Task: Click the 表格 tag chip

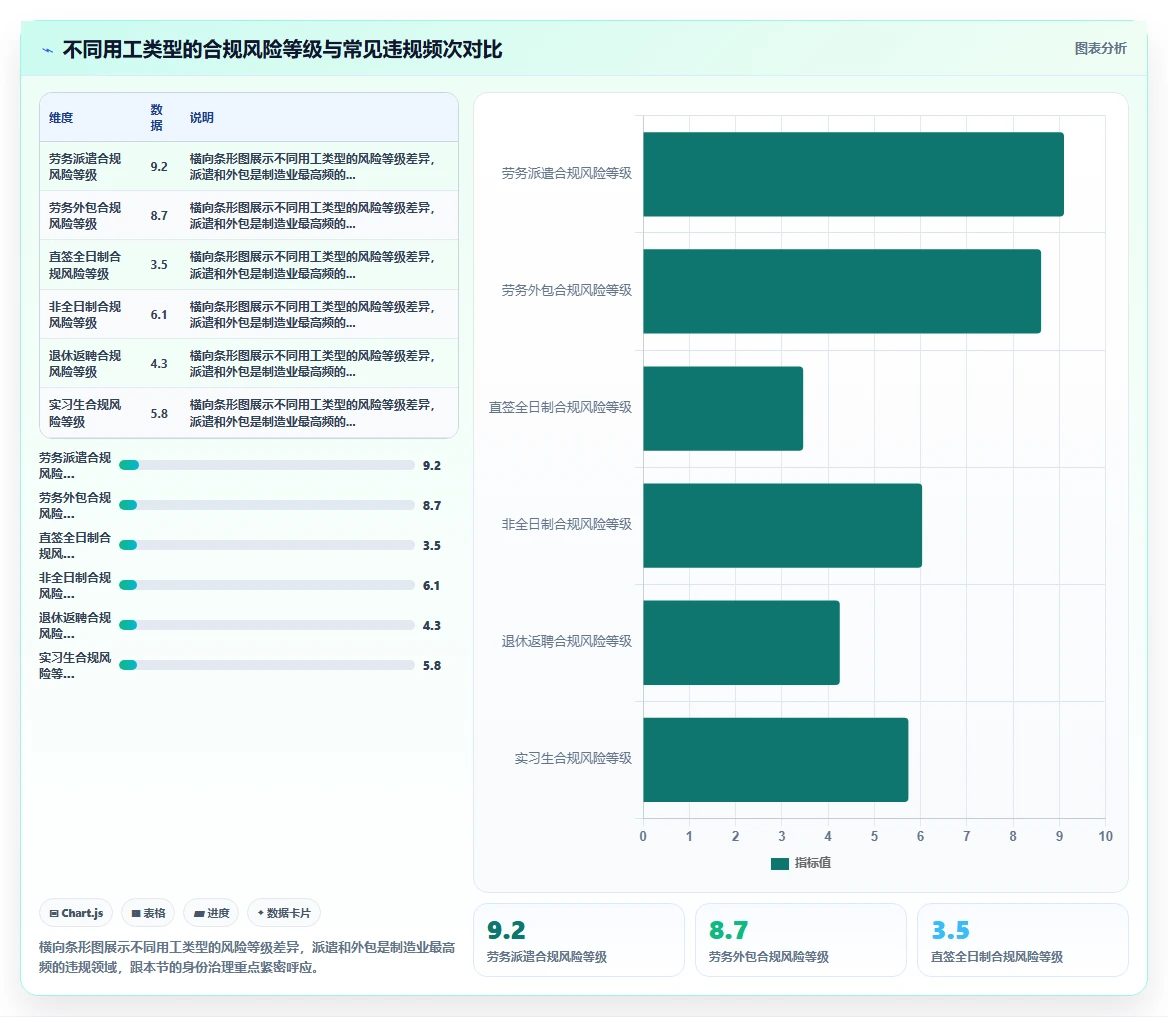Action: tap(148, 913)
